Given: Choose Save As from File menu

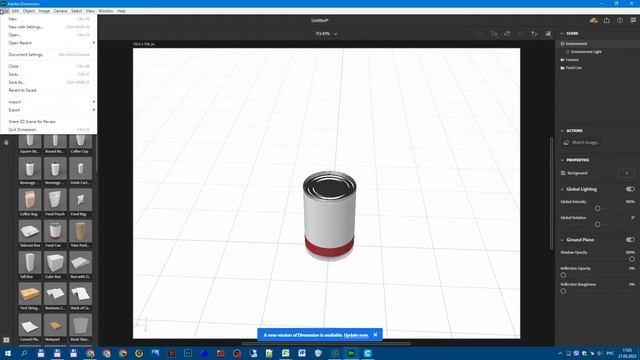Looking at the screenshot, I should pos(49,82).
